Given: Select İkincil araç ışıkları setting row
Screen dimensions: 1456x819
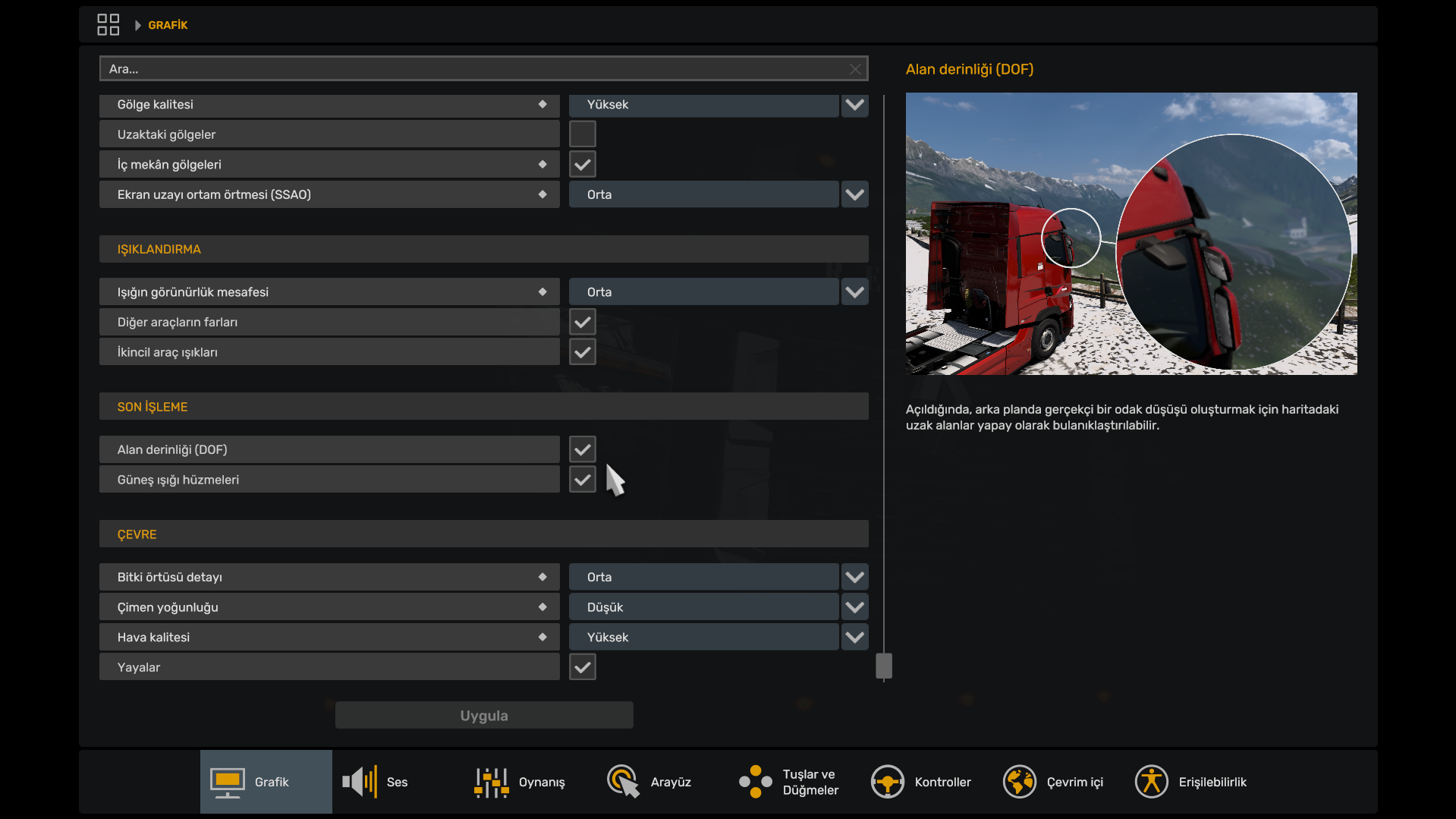Looking at the screenshot, I should [x=329, y=352].
